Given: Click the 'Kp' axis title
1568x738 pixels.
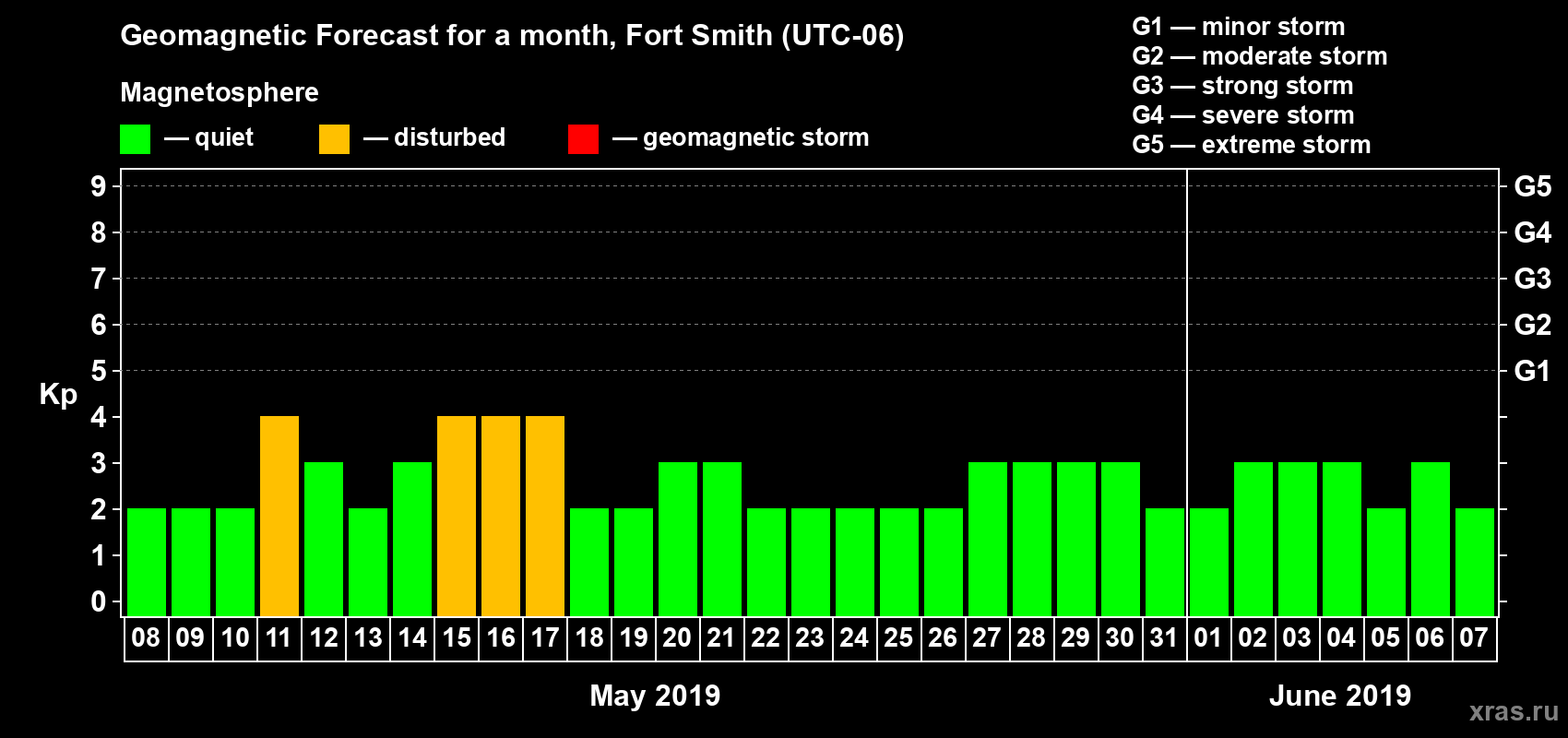Looking at the screenshot, I should tap(58, 395).
